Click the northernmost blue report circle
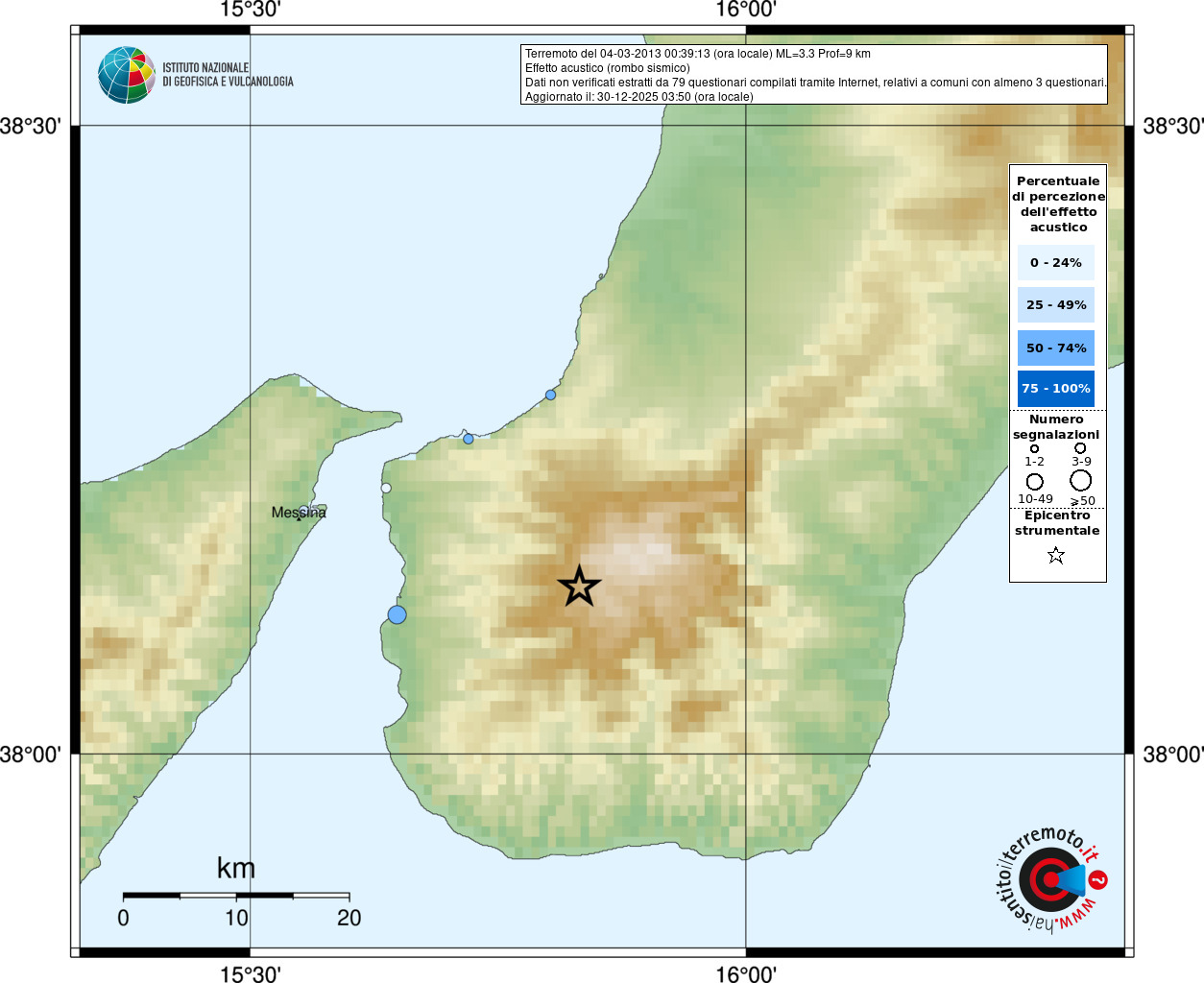Image resolution: width=1204 pixels, height=983 pixels. (550, 395)
